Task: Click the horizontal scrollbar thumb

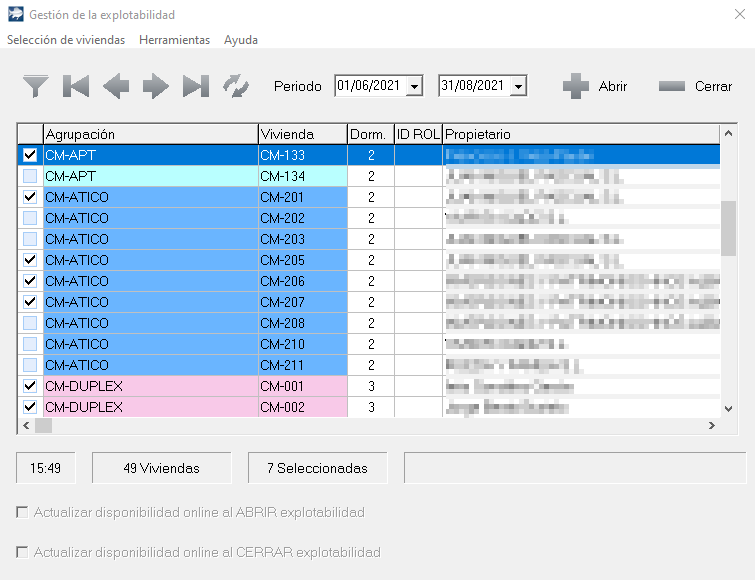Action: 43,425
